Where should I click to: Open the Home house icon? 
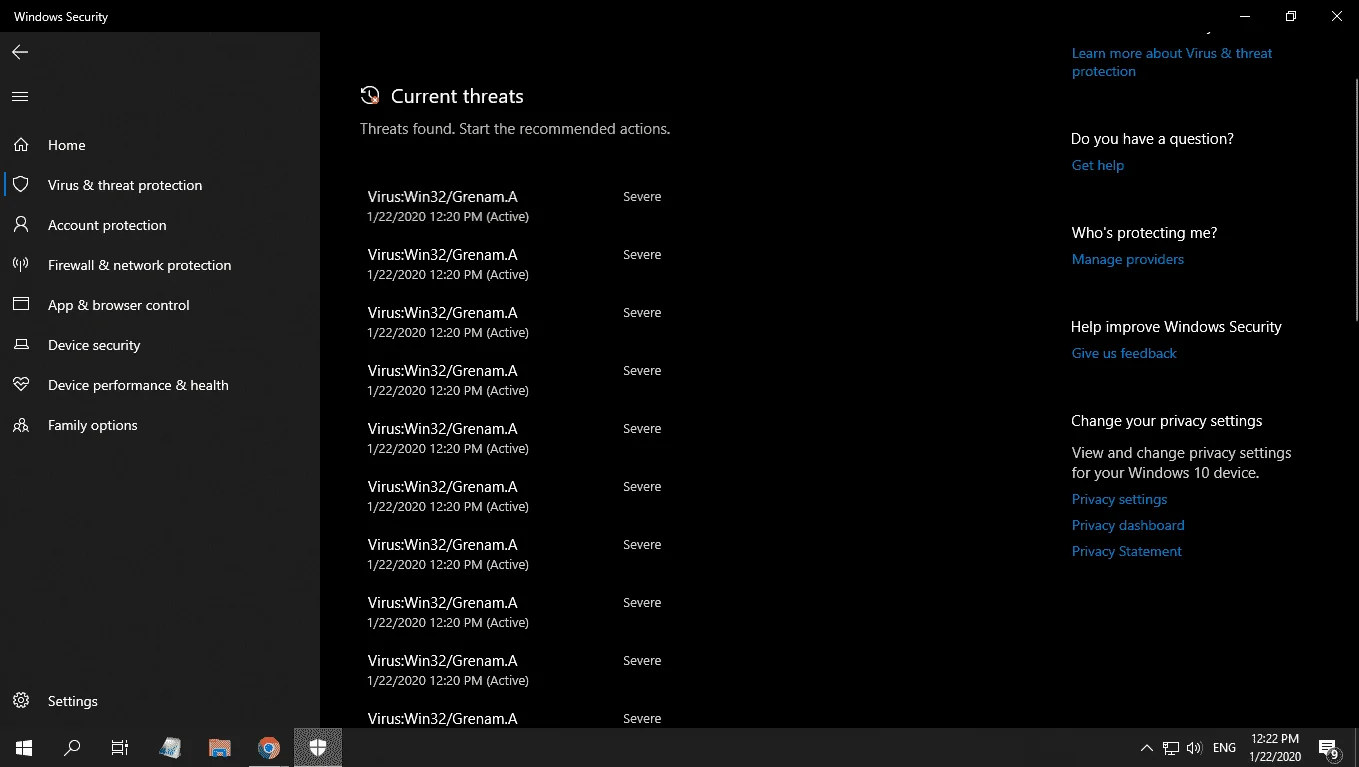point(21,145)
